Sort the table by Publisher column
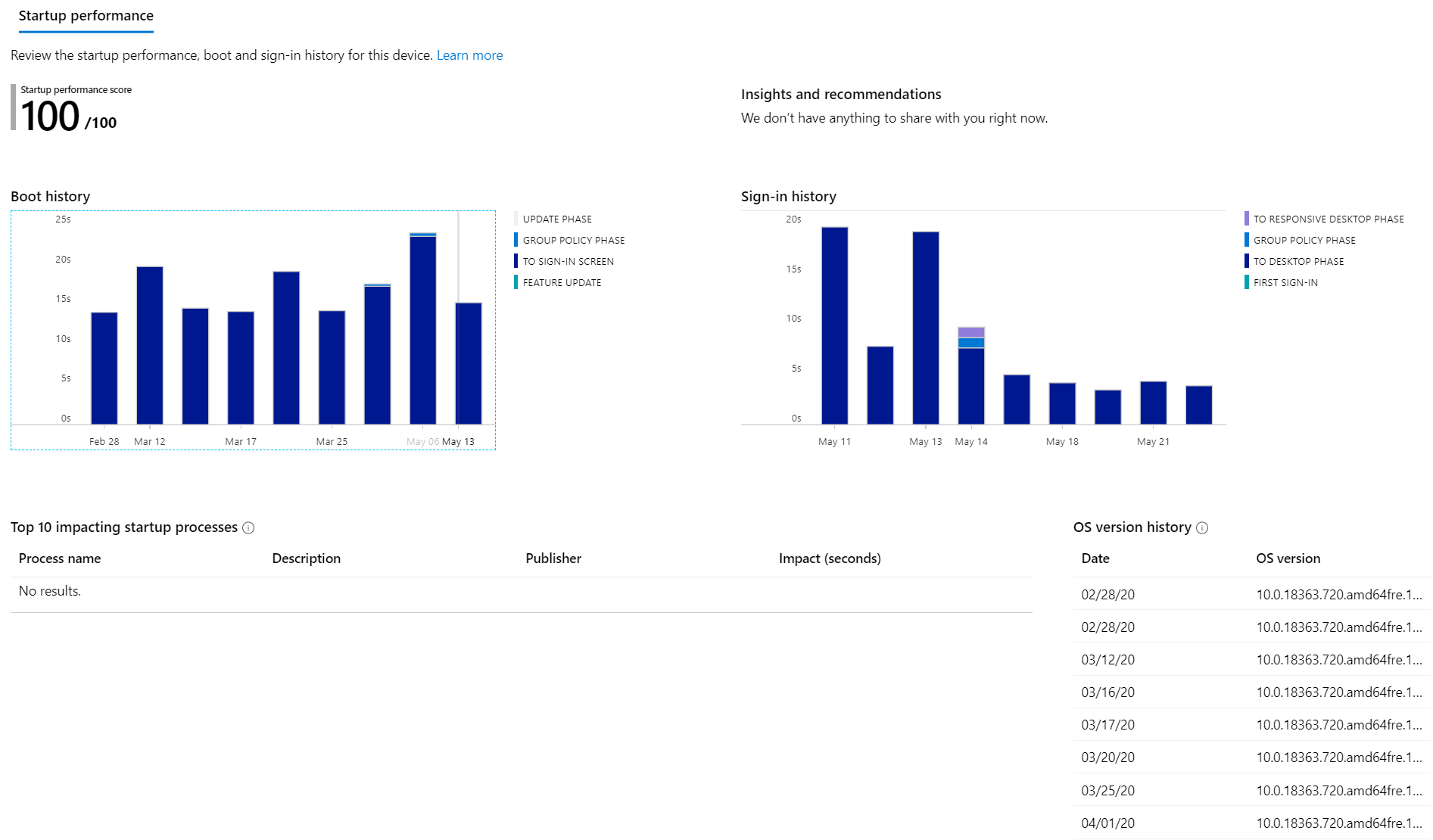 coord(553,558)
